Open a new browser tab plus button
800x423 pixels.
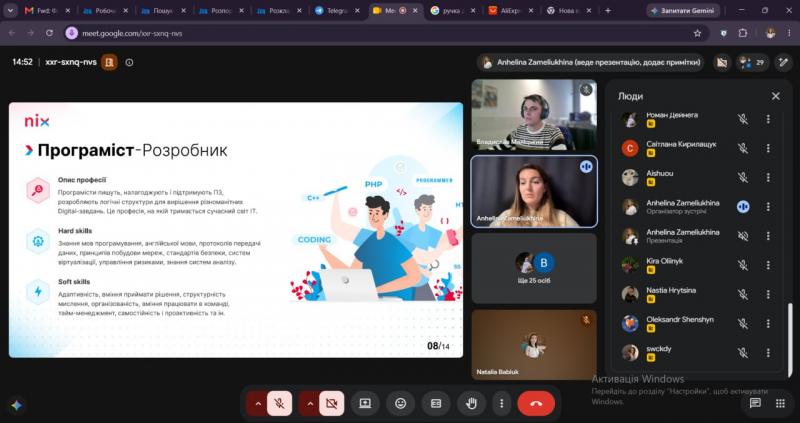point(608,10)
